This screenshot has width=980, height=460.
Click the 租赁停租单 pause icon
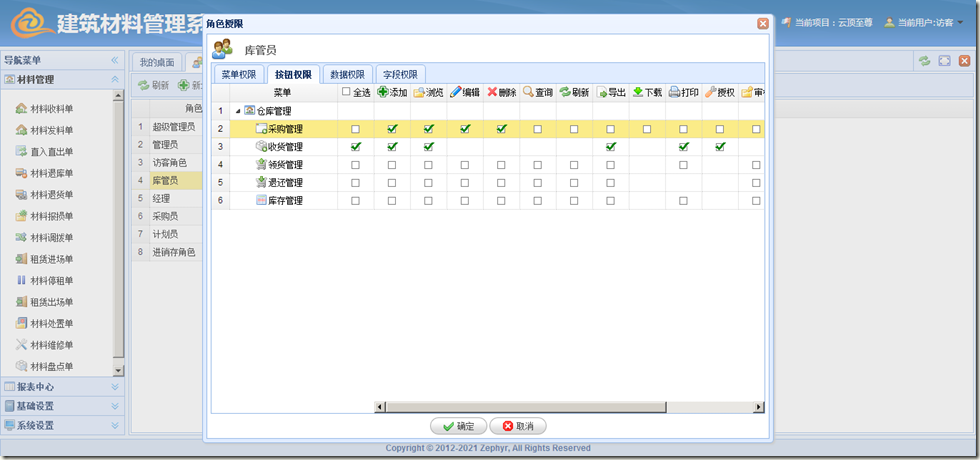pos(21,280)
